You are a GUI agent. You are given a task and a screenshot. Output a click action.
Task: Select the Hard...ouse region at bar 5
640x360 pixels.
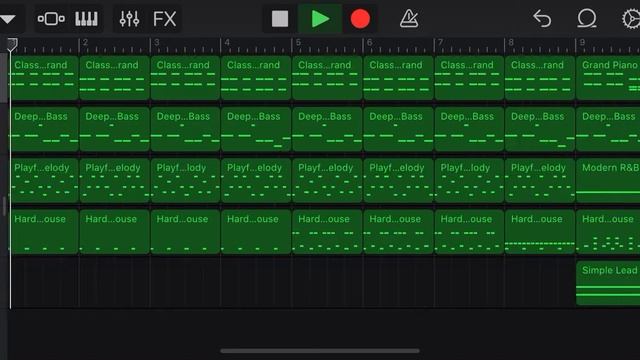(x=327, y=232)
